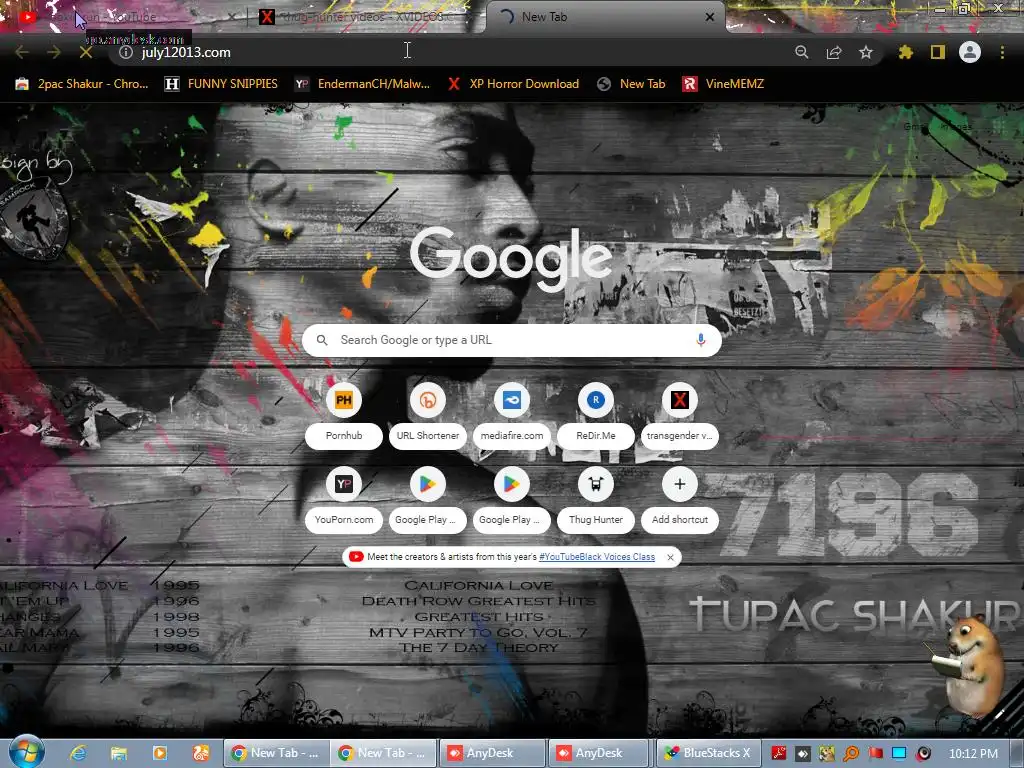Open Chrome's three-dot menu
The height and width of the screenshot is (768, 1024).
[x=1002, y=52]
